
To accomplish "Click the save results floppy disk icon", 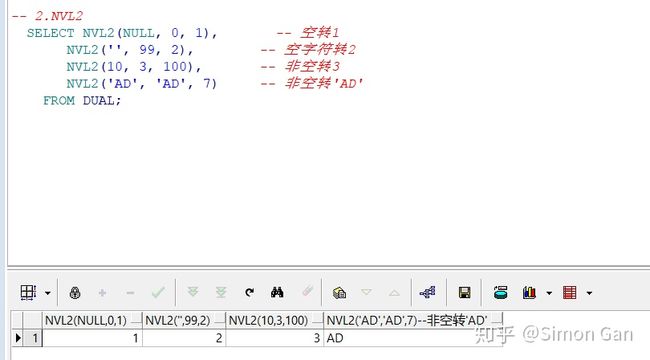I will click(x=465, y=293).
